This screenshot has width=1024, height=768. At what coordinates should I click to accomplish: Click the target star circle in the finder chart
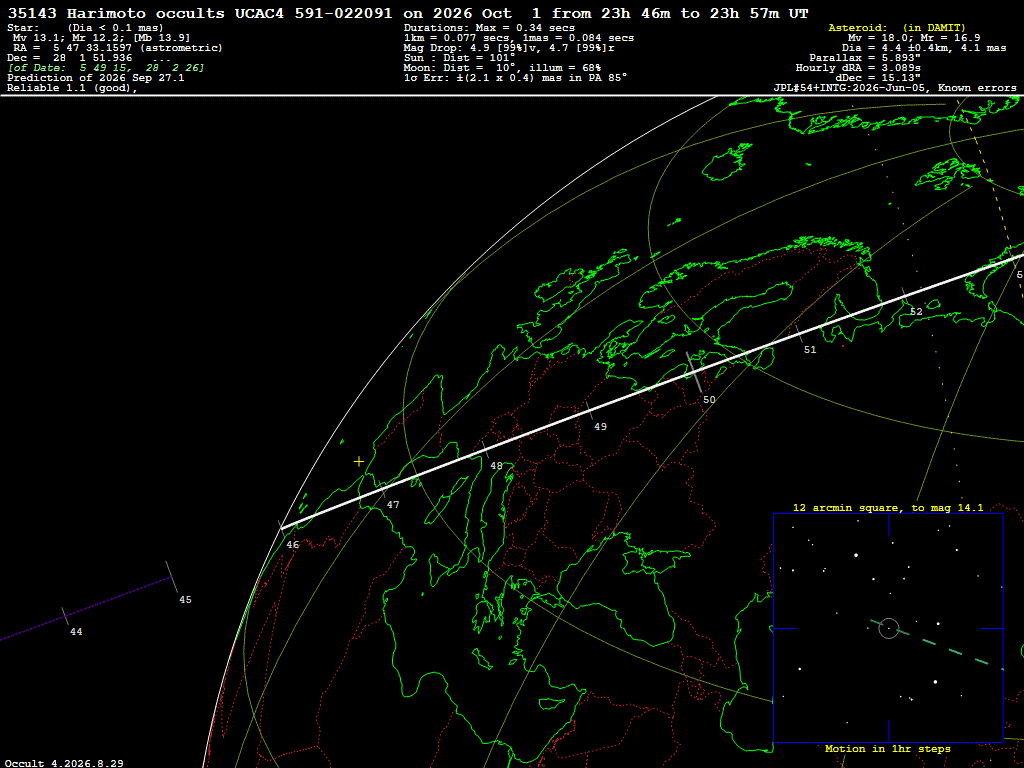click(889, 628)
